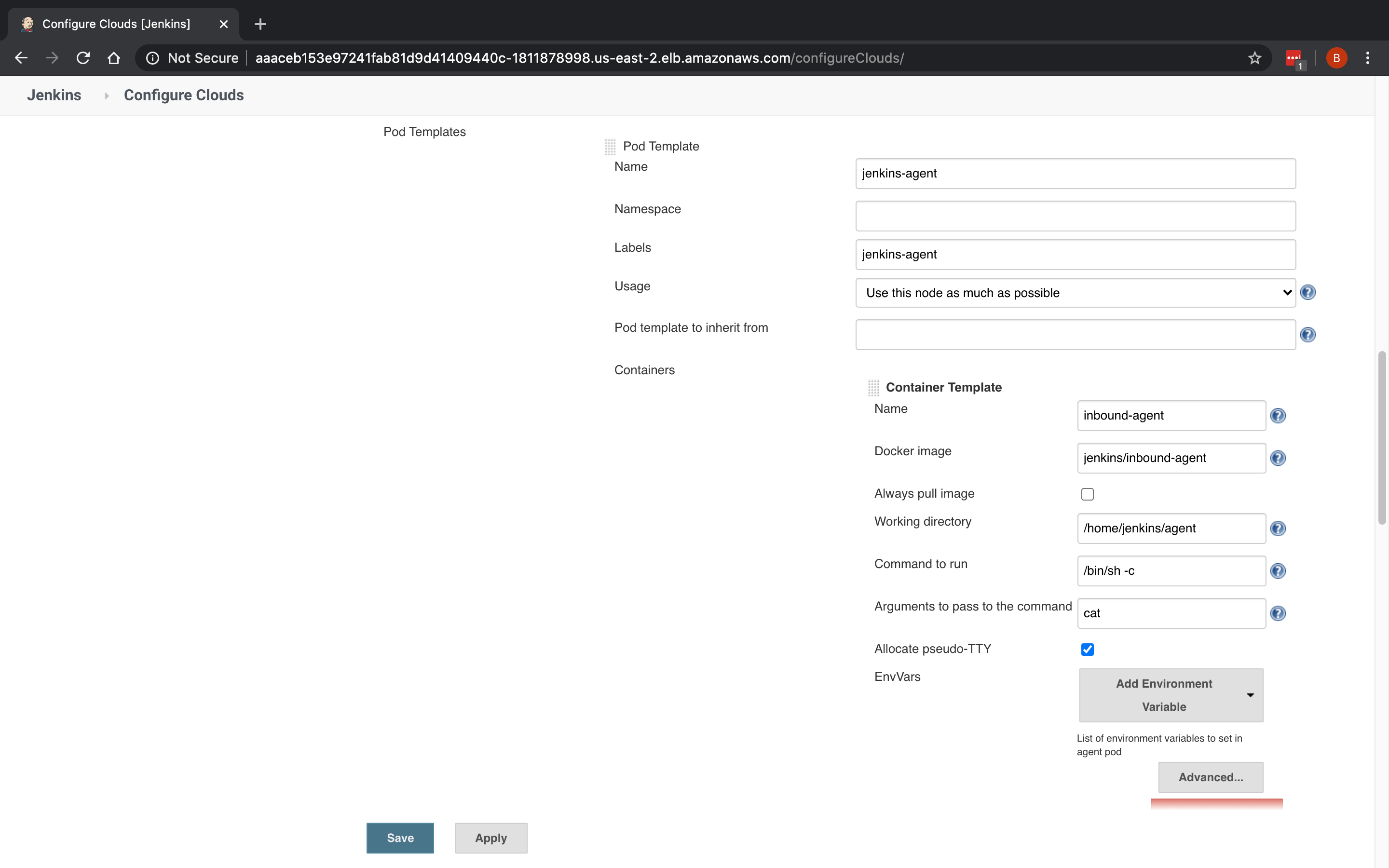This screenshot has height=868, width=1389.
Task: Disable the Allocate pseudo-TTY checkbox
Action: pos(1087,649)
